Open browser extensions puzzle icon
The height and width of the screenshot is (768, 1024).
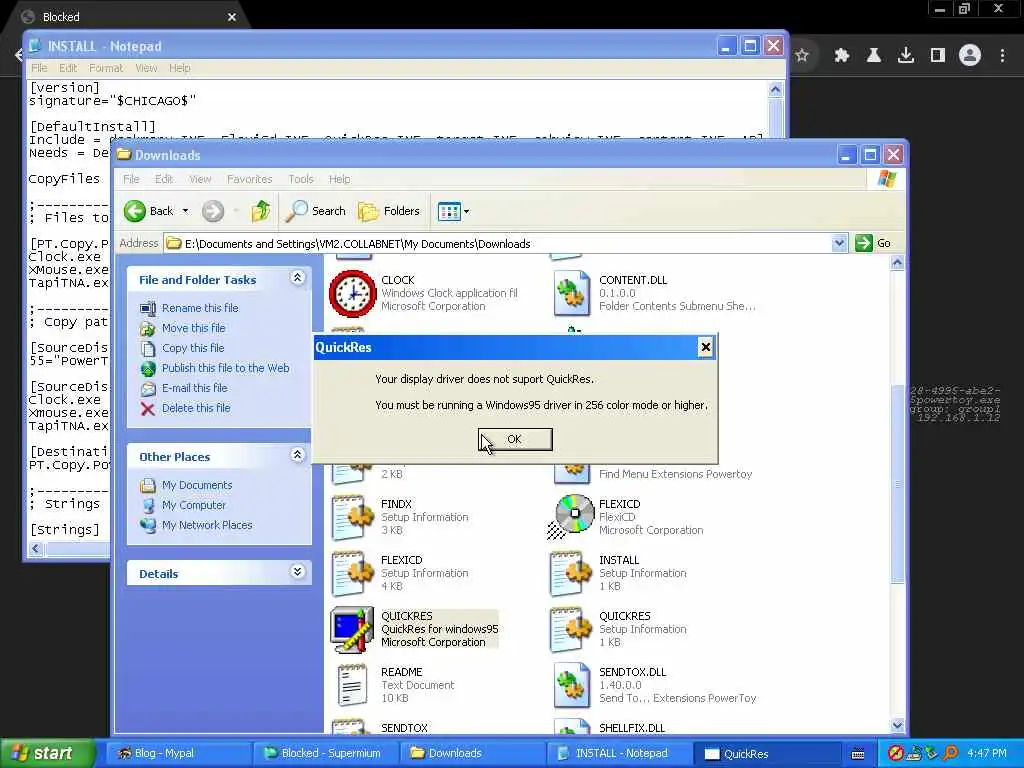842,56
